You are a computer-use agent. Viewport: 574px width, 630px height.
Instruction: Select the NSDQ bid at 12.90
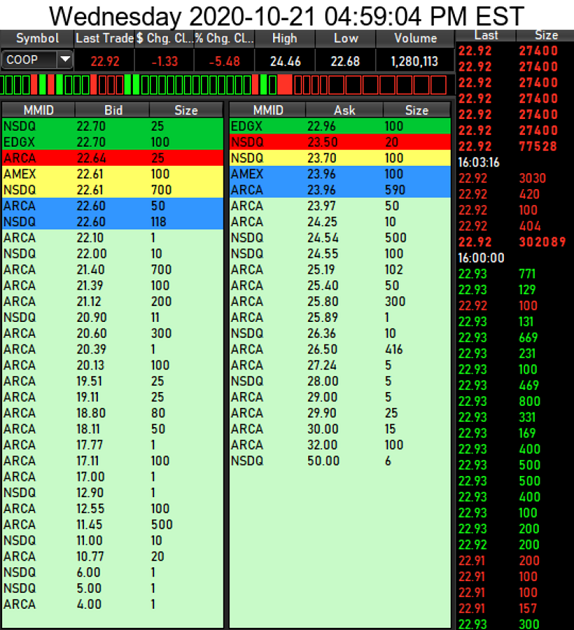click(x=112, y=493)
